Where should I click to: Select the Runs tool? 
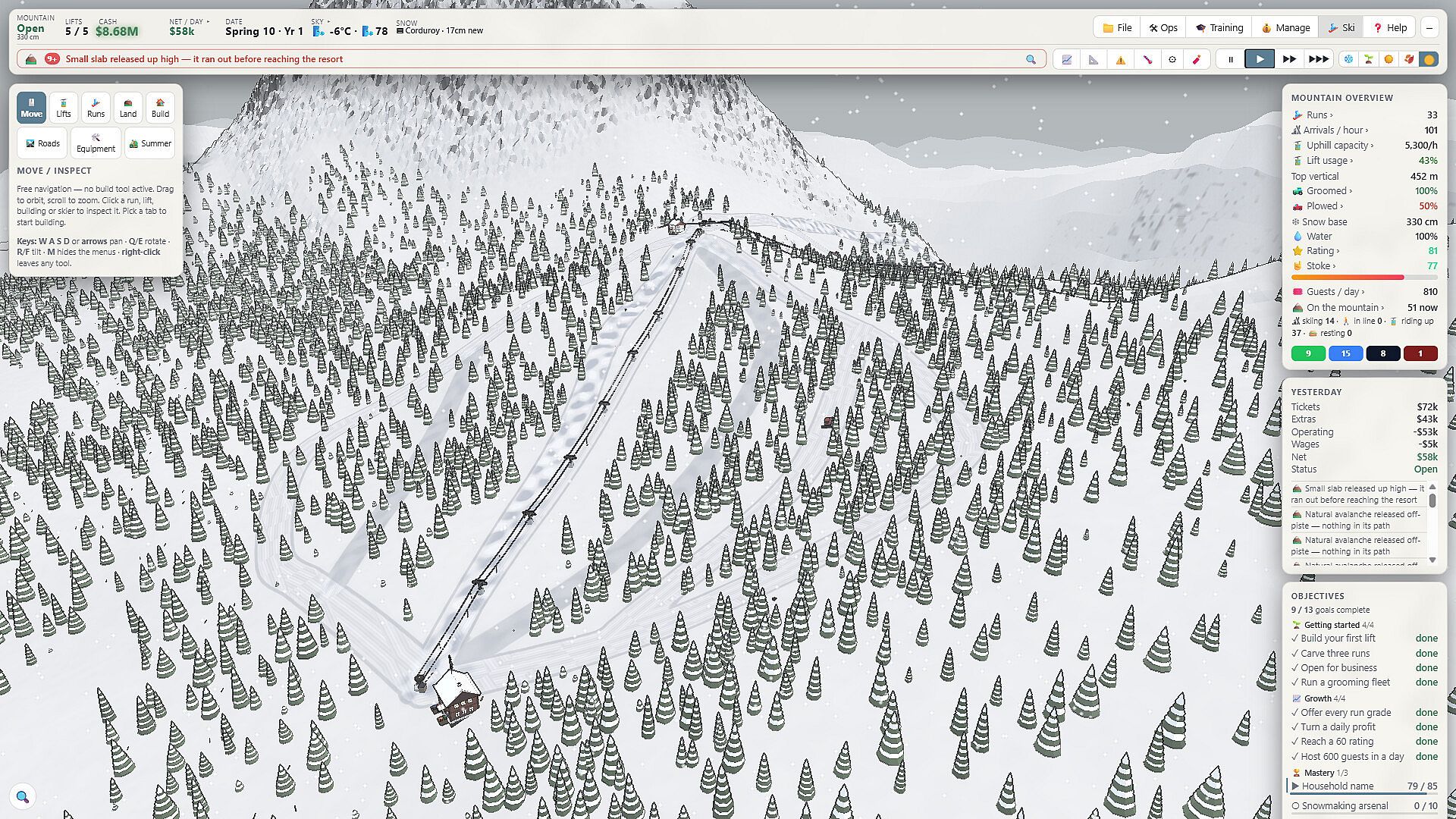pyautogui.click(x=96, y=108)
